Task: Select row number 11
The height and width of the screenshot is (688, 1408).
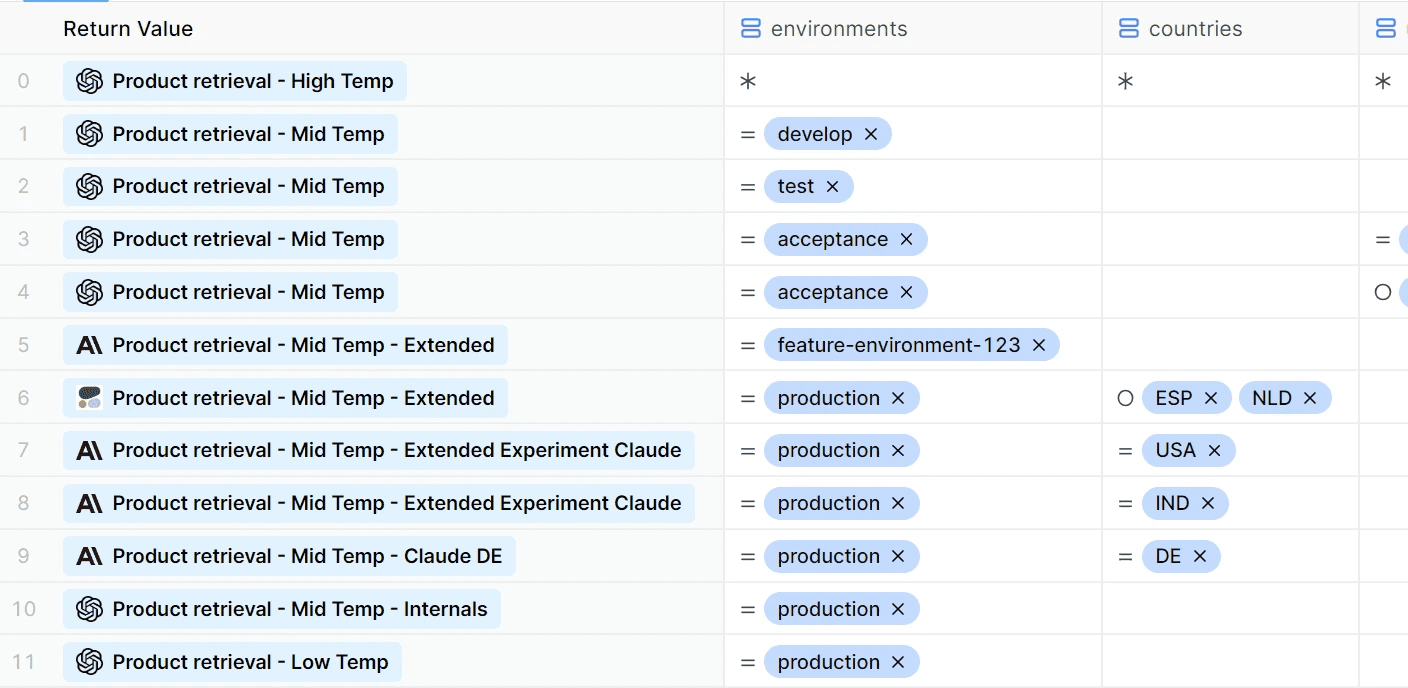Action: tap(24, 663)
